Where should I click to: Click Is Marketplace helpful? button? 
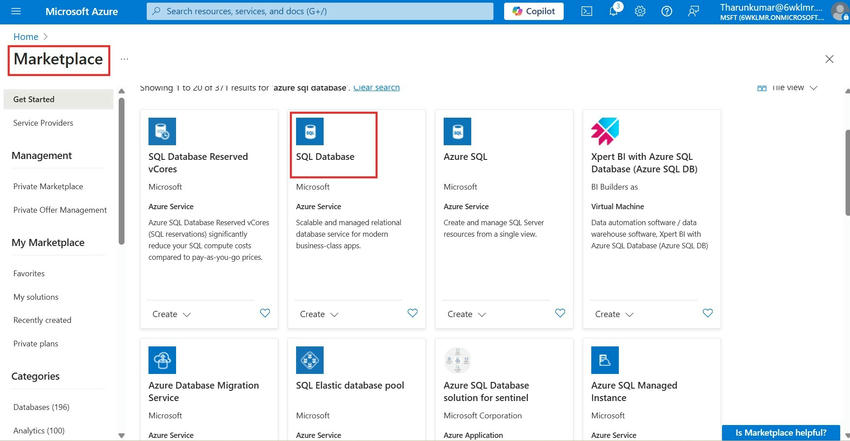pyautogui.click(x=781, y=432)
